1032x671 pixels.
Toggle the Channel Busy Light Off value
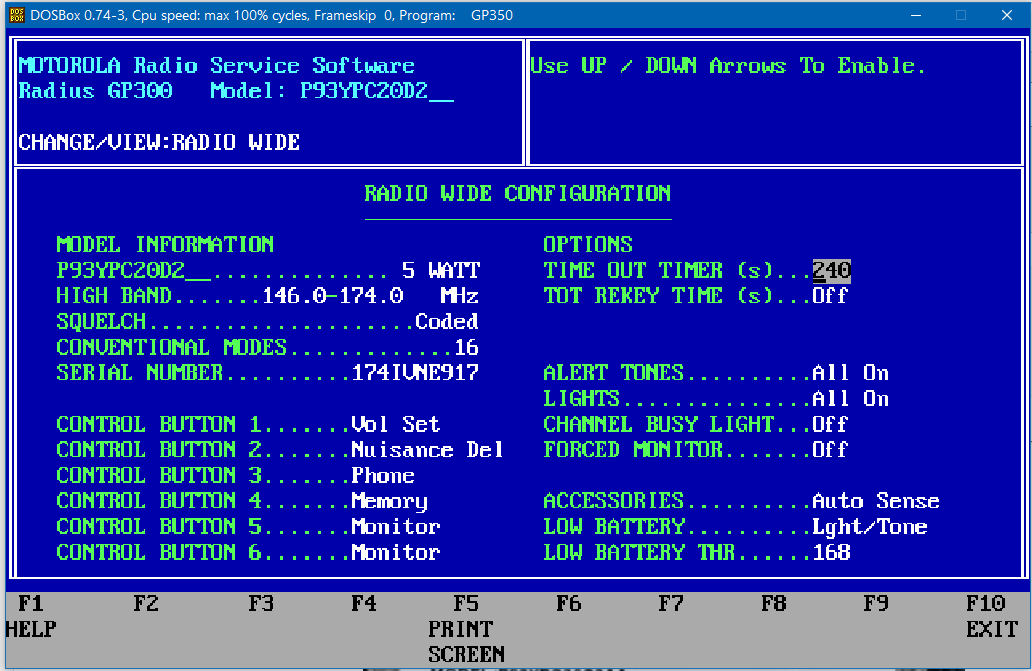coord(830,424)
